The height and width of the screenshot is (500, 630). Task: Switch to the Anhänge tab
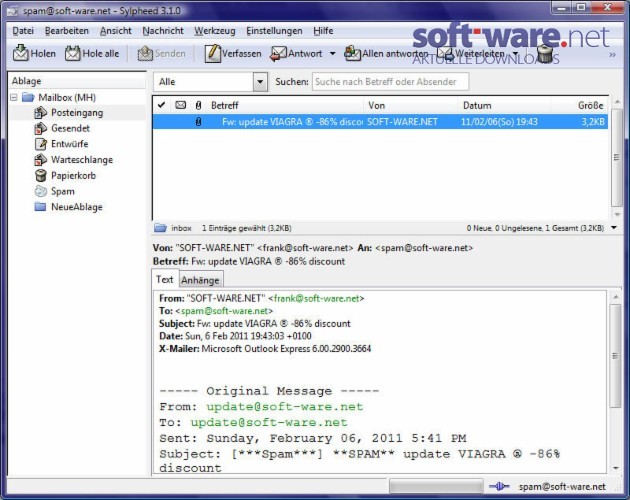[x=200, y=280]
